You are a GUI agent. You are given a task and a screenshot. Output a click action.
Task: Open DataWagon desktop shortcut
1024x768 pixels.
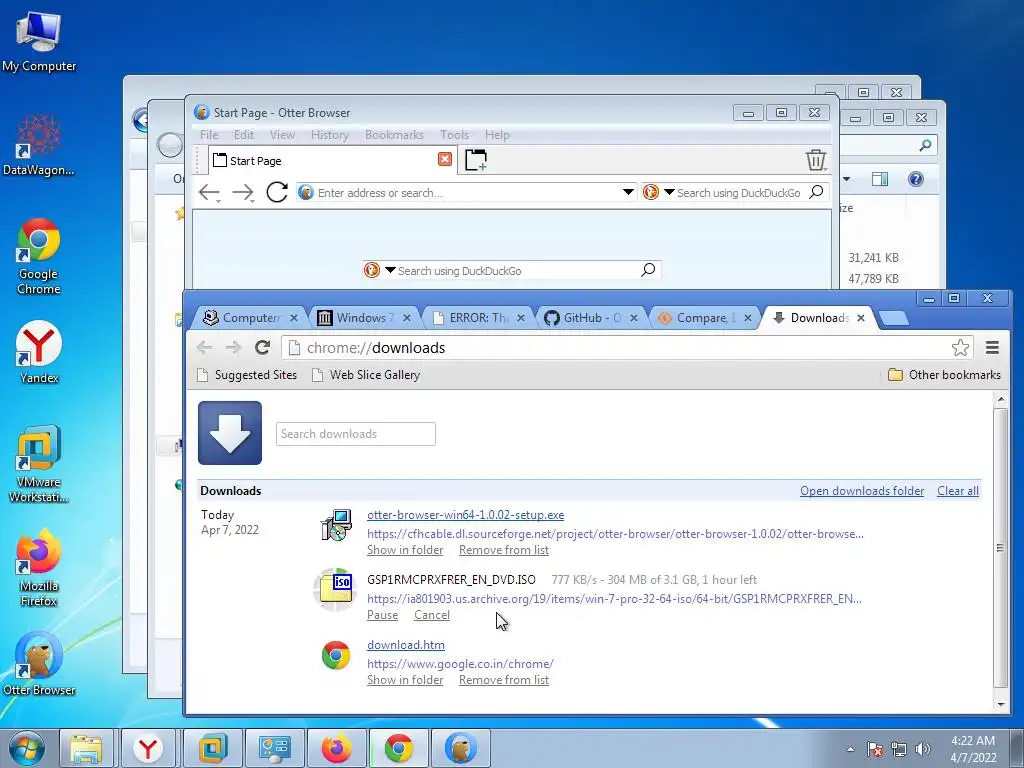39,145
